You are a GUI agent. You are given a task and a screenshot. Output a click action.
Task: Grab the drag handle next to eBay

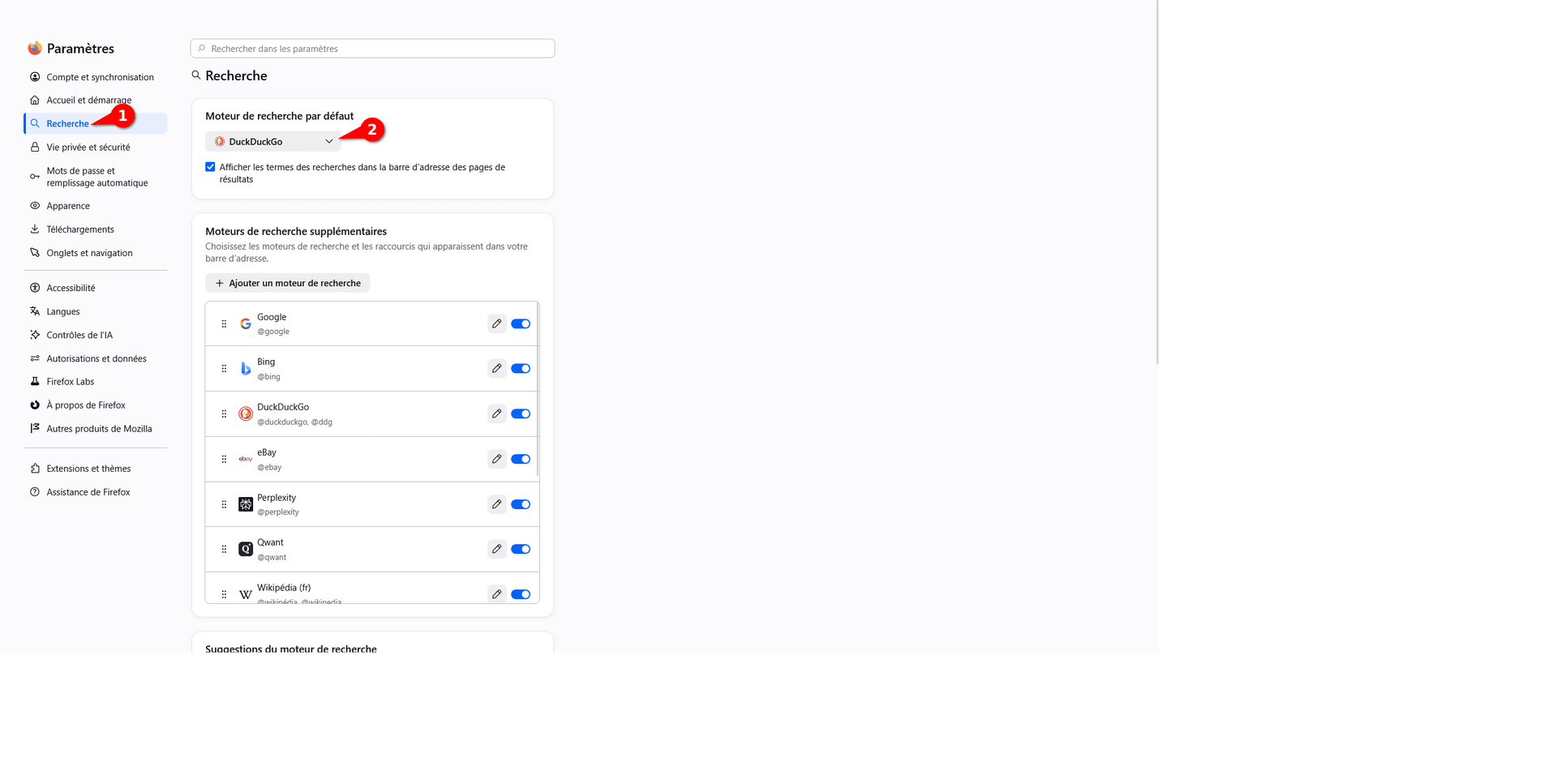click(x=224, y=459)
